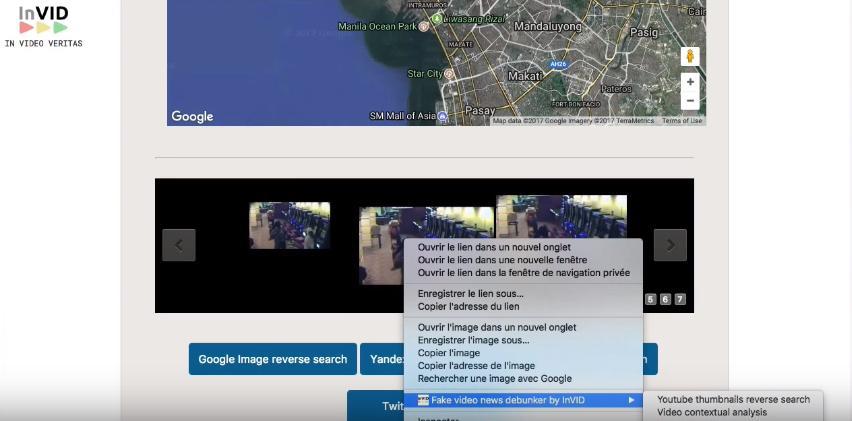Click Star City map marker
This screenshot has height=421, width=852.
(448, 73)
